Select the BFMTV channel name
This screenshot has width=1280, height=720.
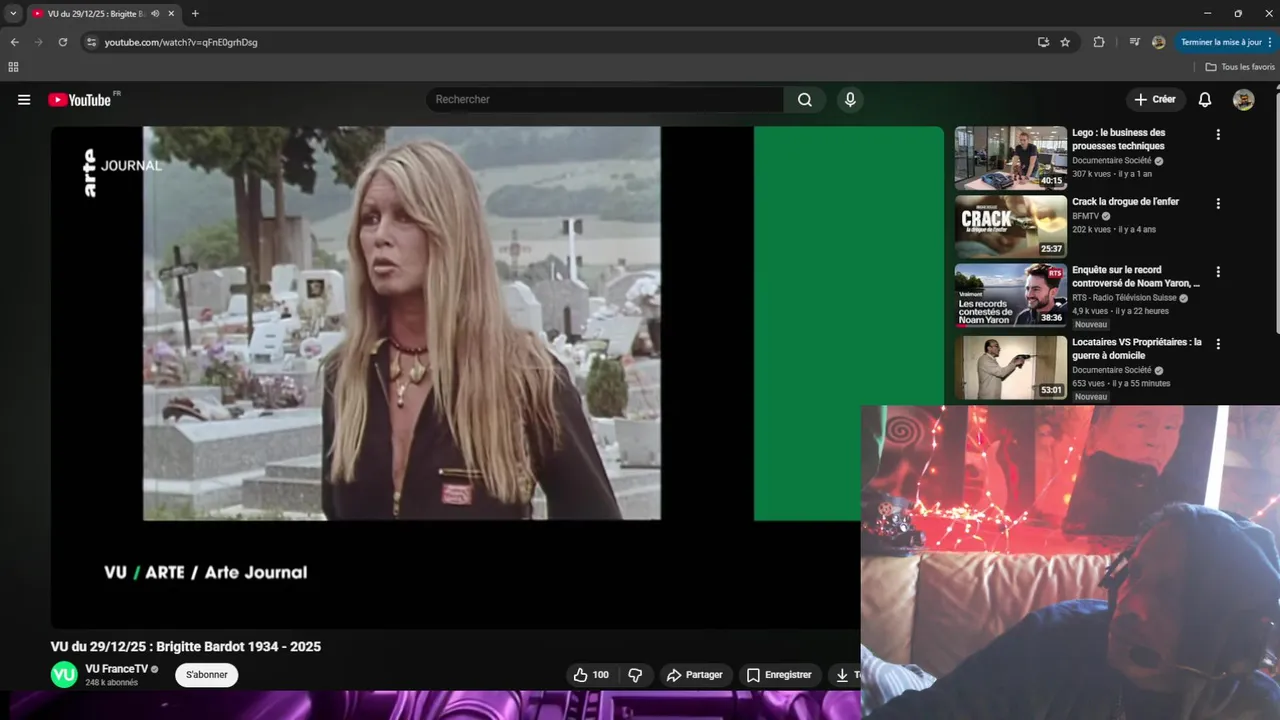[1085, 216]
